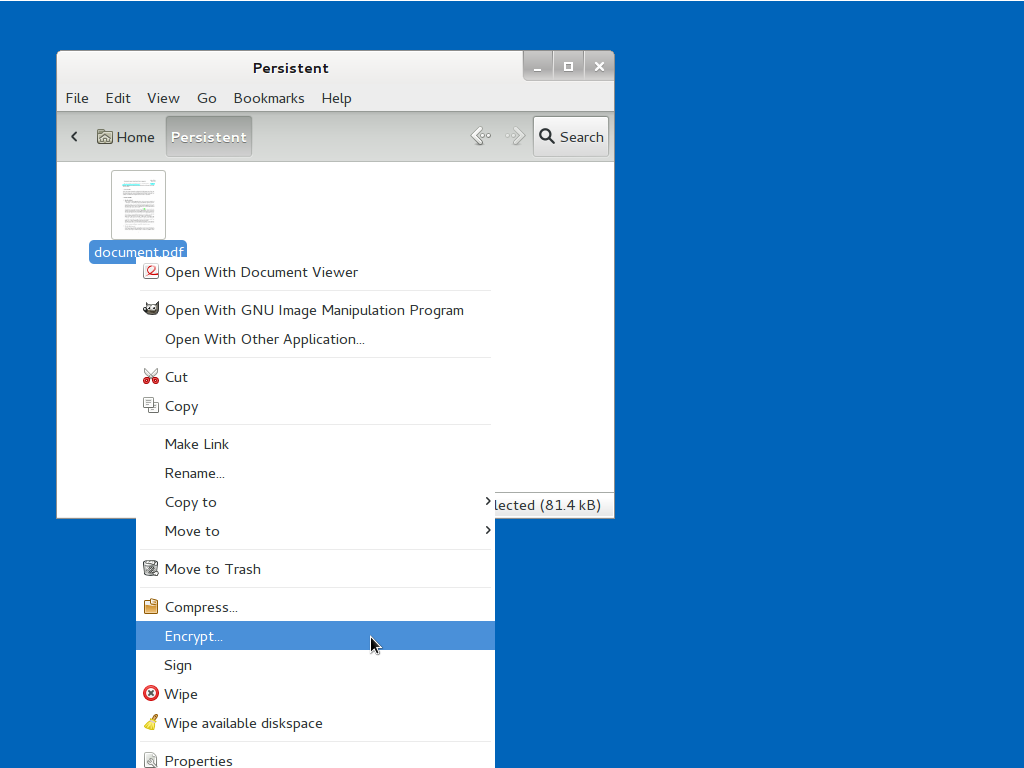The width and height of the screenshot is (1024, 768).
Task: Click the Copy pages icon
Action: 151,406
